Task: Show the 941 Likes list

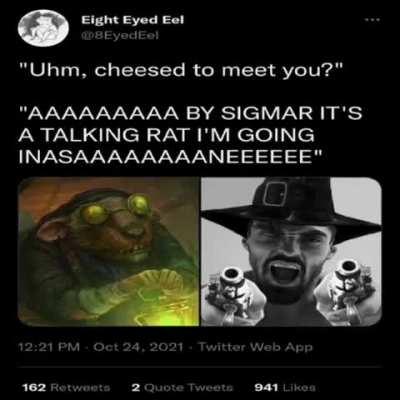Action: (285, 387)
